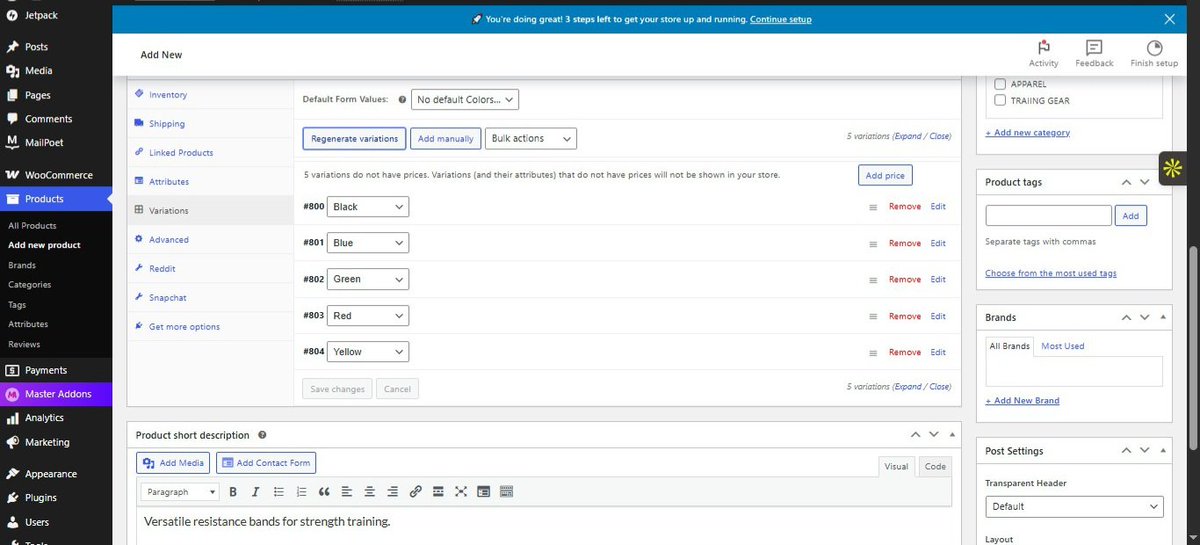The height and width of the screenshot is (545, 1200).
Task: Click the drag handle for Green variation
Action: pos(873,280)
